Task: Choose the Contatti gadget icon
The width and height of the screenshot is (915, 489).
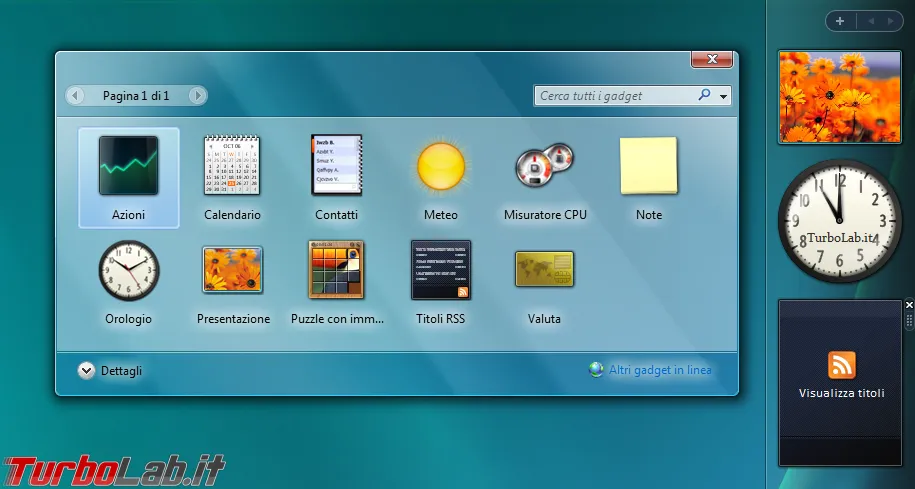Action: click(x=337, y=165)
